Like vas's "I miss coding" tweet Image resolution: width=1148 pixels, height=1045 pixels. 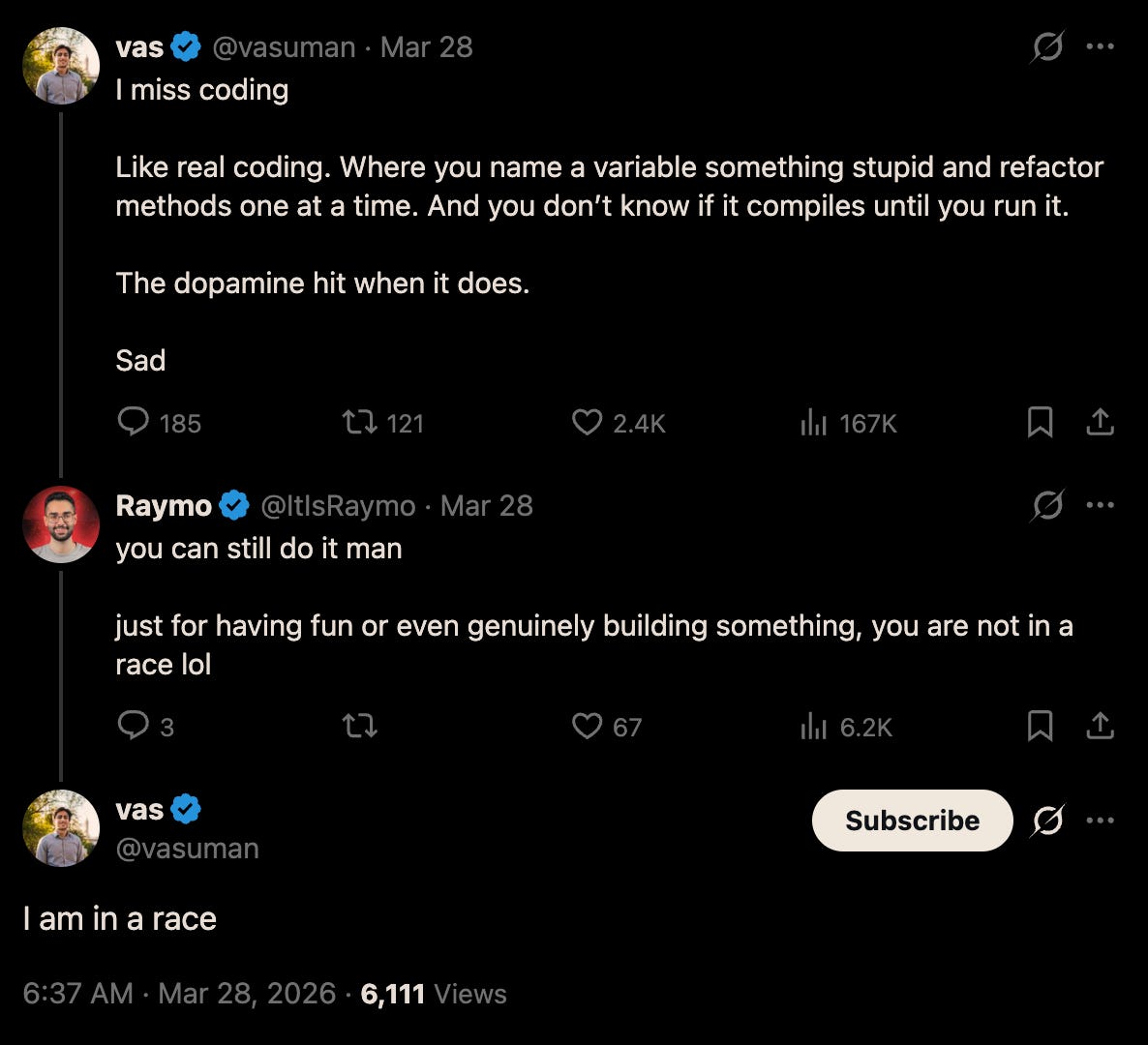[x=587, y=422]
